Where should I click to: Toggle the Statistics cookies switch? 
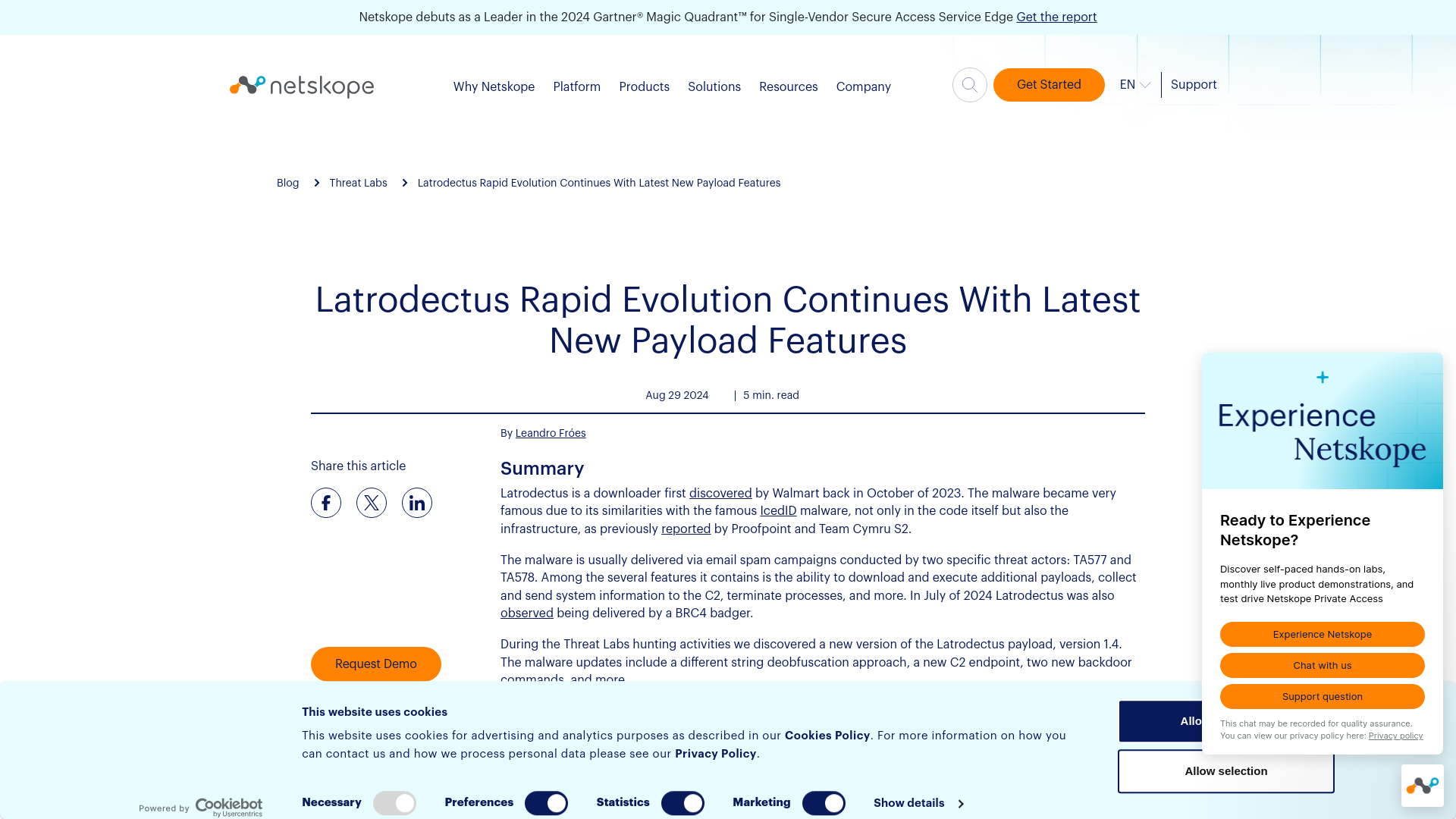click(x=682, y=803)
